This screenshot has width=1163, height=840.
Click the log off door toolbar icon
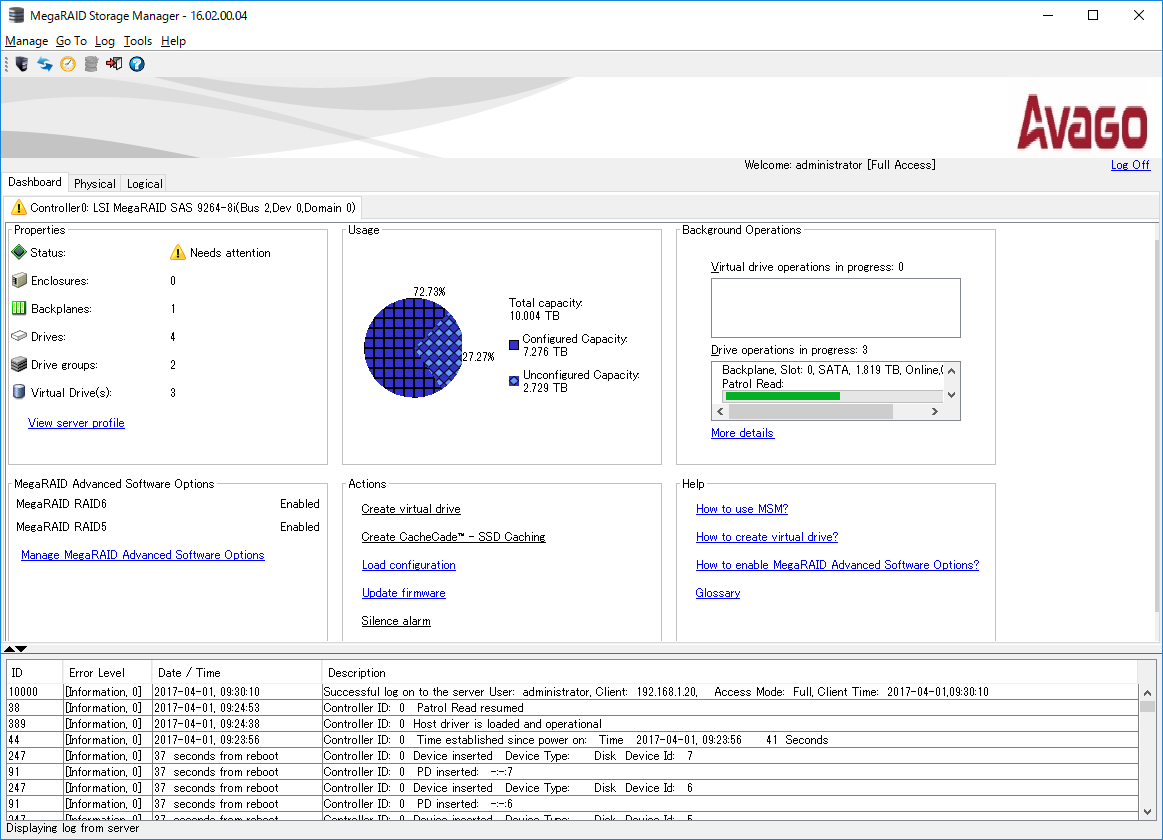[113, 64]
